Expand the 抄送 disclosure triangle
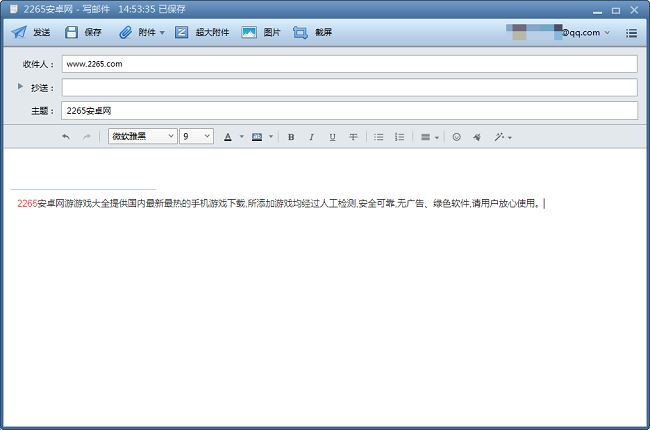The height and width of the screenshot is (430, 650). tap(20, 87)
